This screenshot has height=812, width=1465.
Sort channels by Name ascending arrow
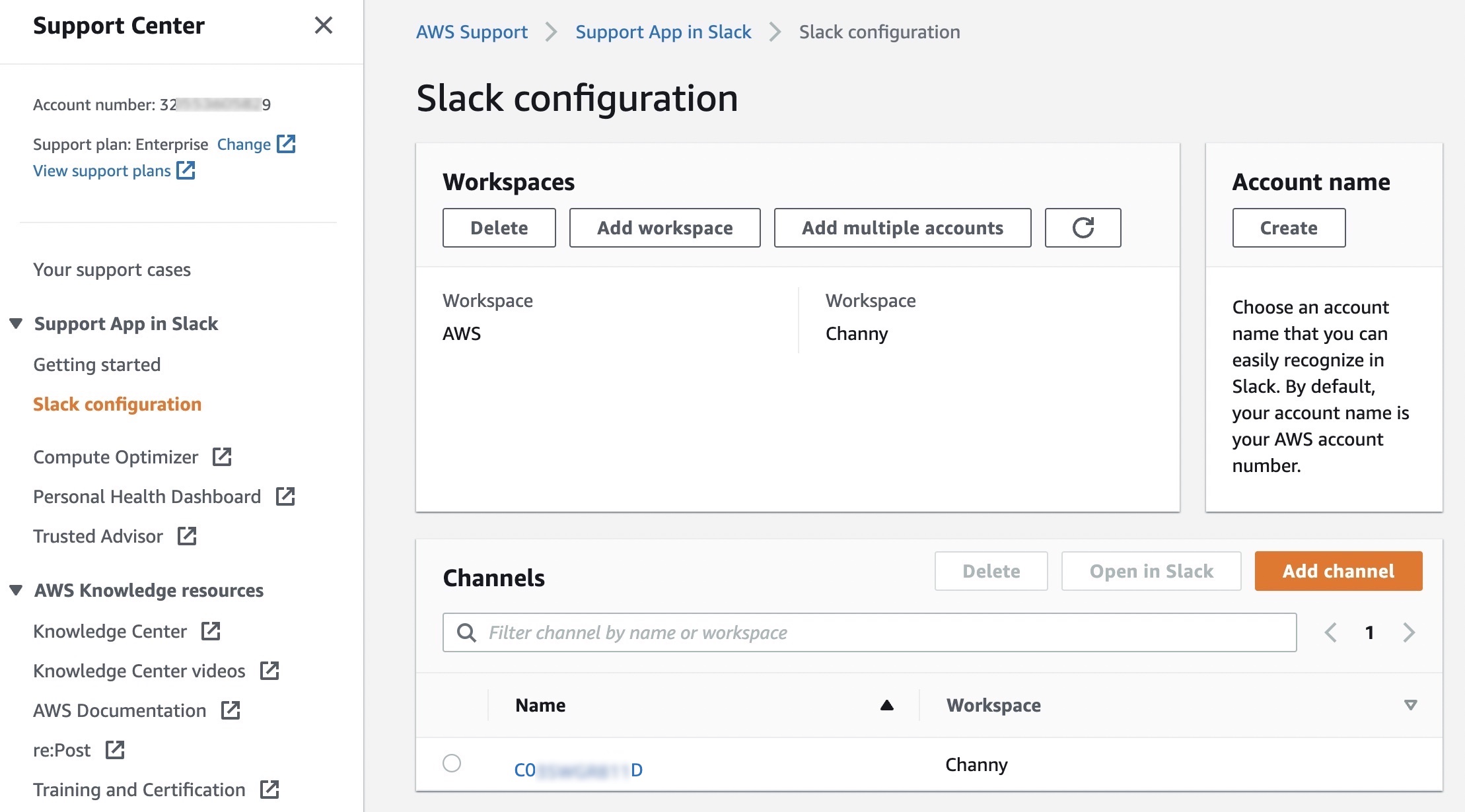pyautogui.click(x=886, y=705)
